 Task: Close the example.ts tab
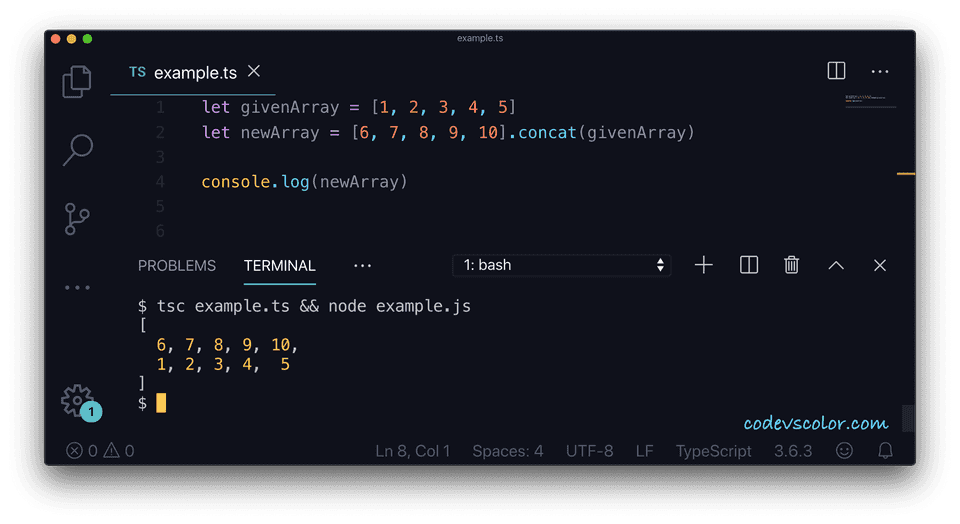(254, 72)
